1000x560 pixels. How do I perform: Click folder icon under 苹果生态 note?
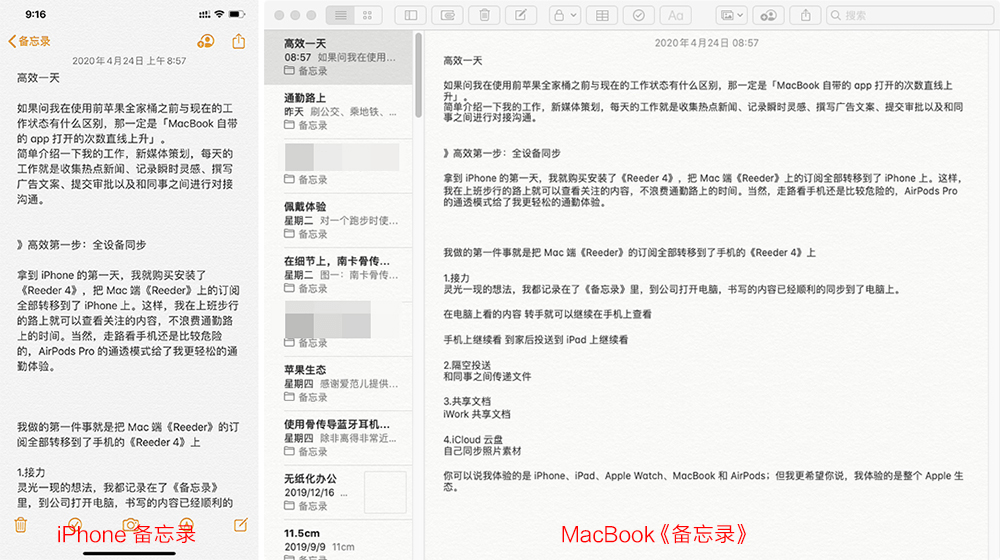[x=289, y=397]
